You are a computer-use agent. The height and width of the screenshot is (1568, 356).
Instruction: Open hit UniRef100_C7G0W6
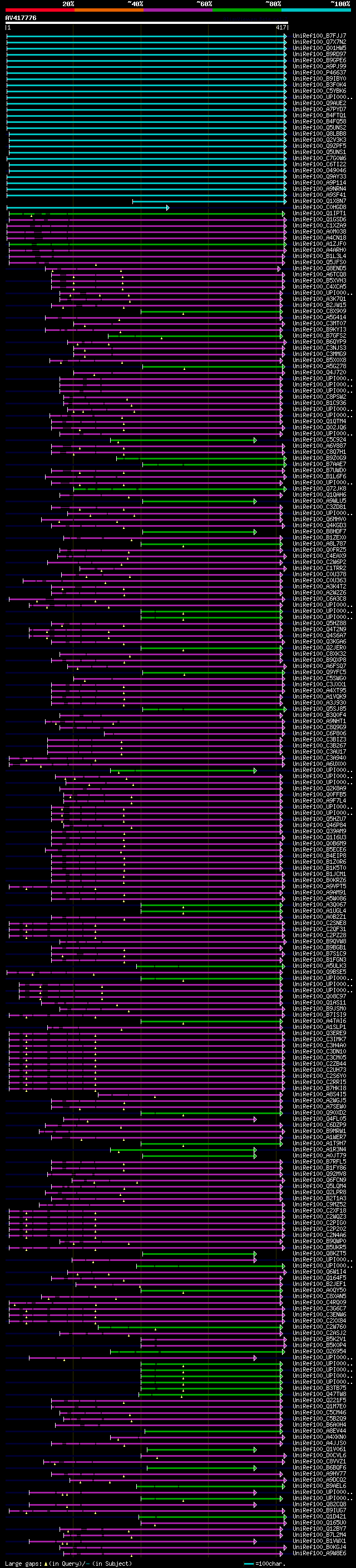coord(319,159)
